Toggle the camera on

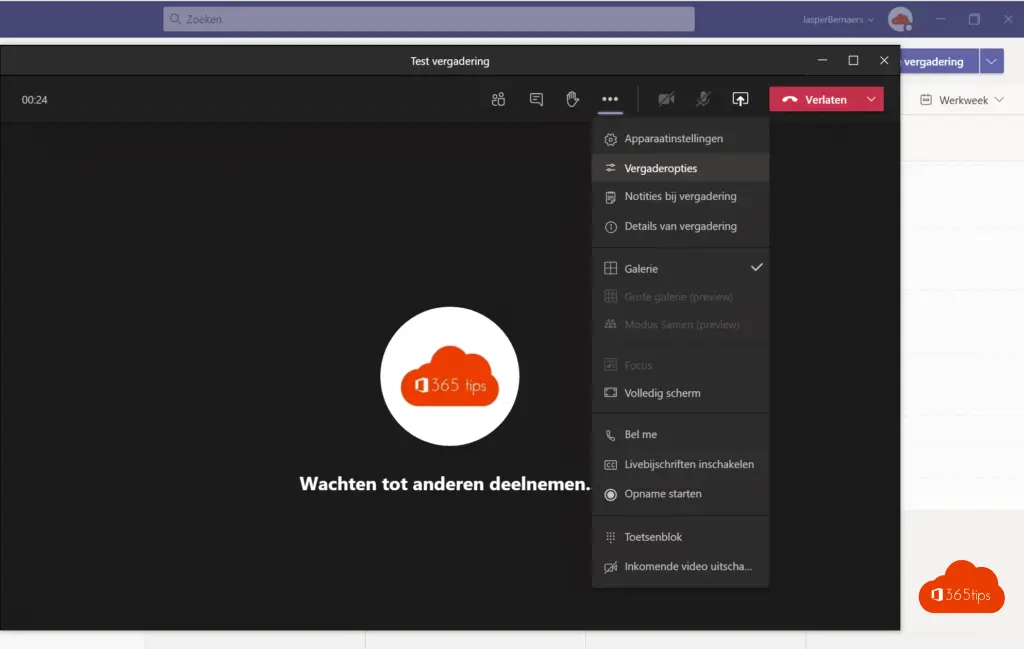point(666,99)
